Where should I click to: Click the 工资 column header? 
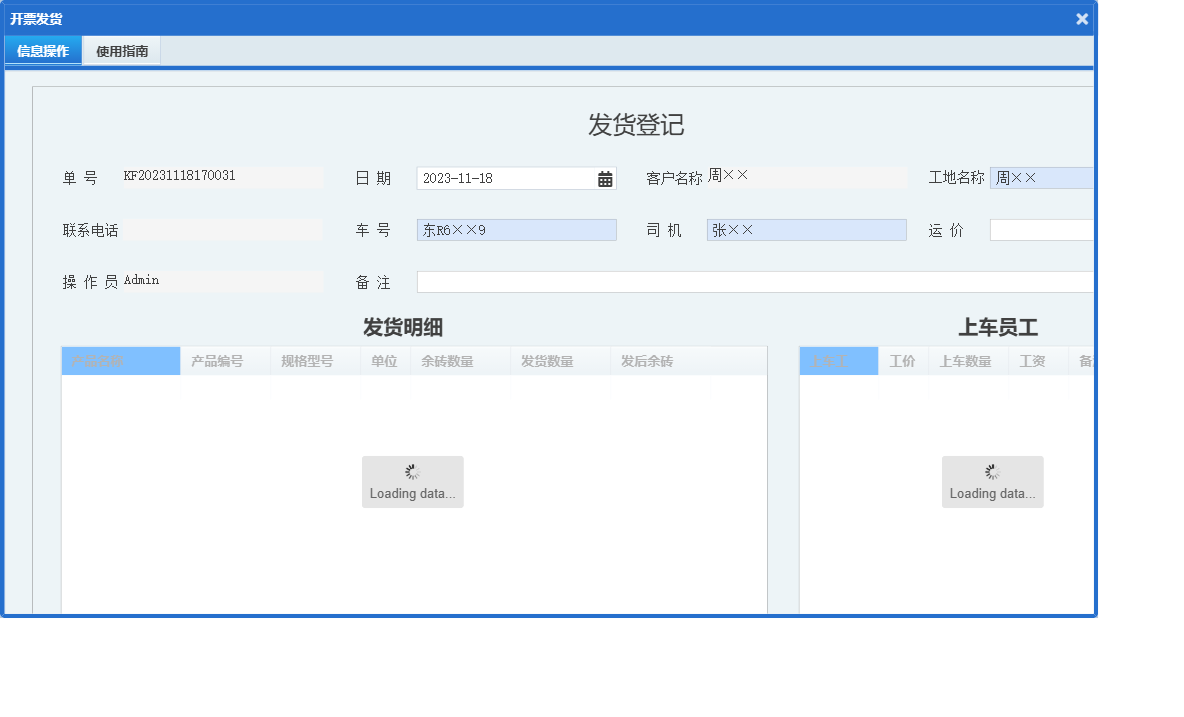pyautogui.click(x=1033, y=360)
